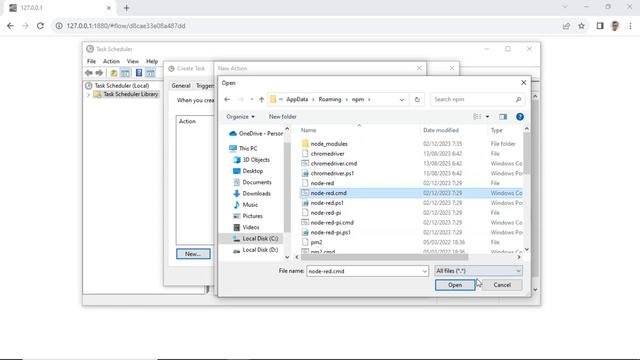The image size is (640, 360).
Task: Click Task Scheduler toolbar forward arrow
Action: [99, 73]
